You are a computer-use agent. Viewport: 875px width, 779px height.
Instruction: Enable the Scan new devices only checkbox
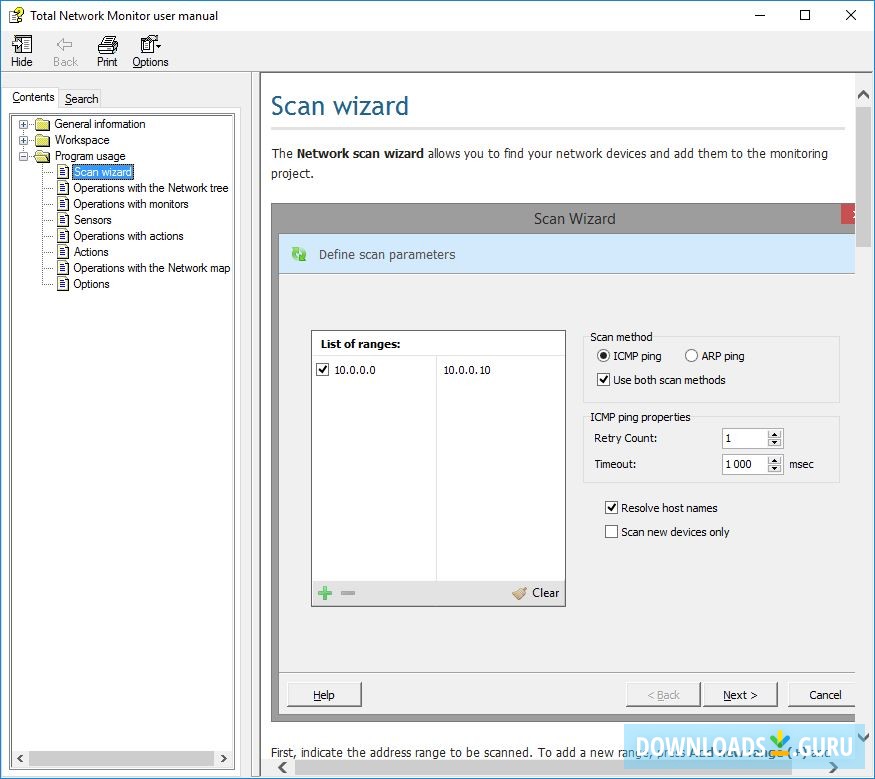(611, 531)
